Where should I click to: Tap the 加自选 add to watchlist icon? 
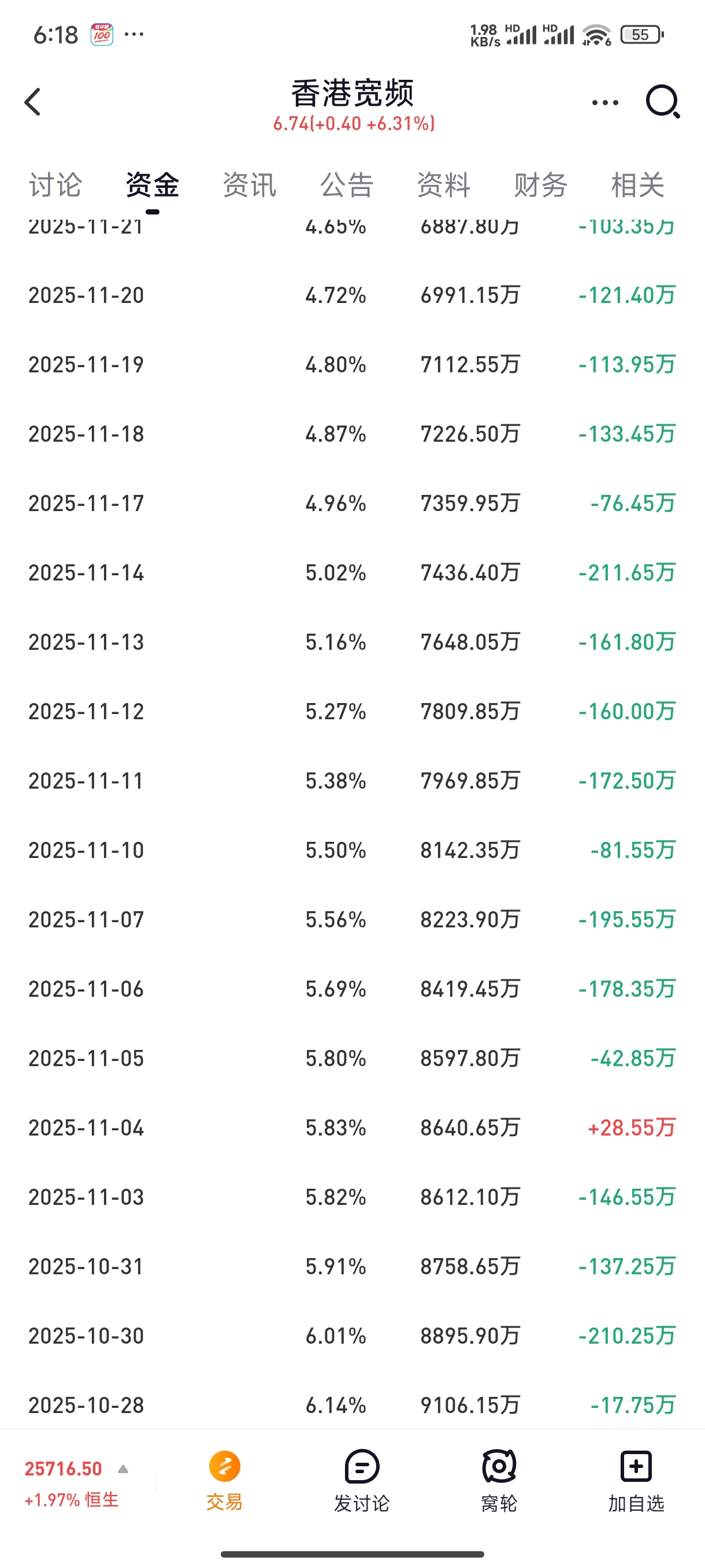coord(636,1467)
